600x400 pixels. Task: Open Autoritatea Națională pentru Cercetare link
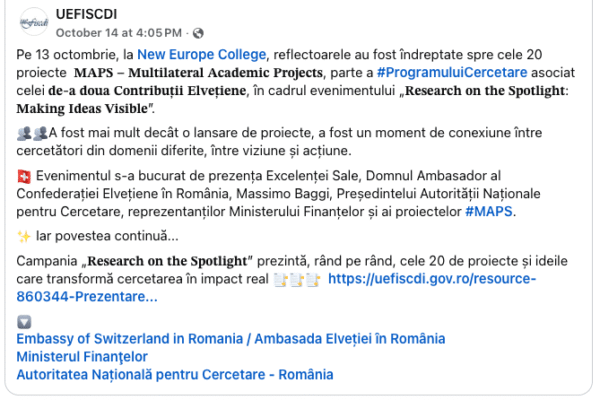point(175,374)
